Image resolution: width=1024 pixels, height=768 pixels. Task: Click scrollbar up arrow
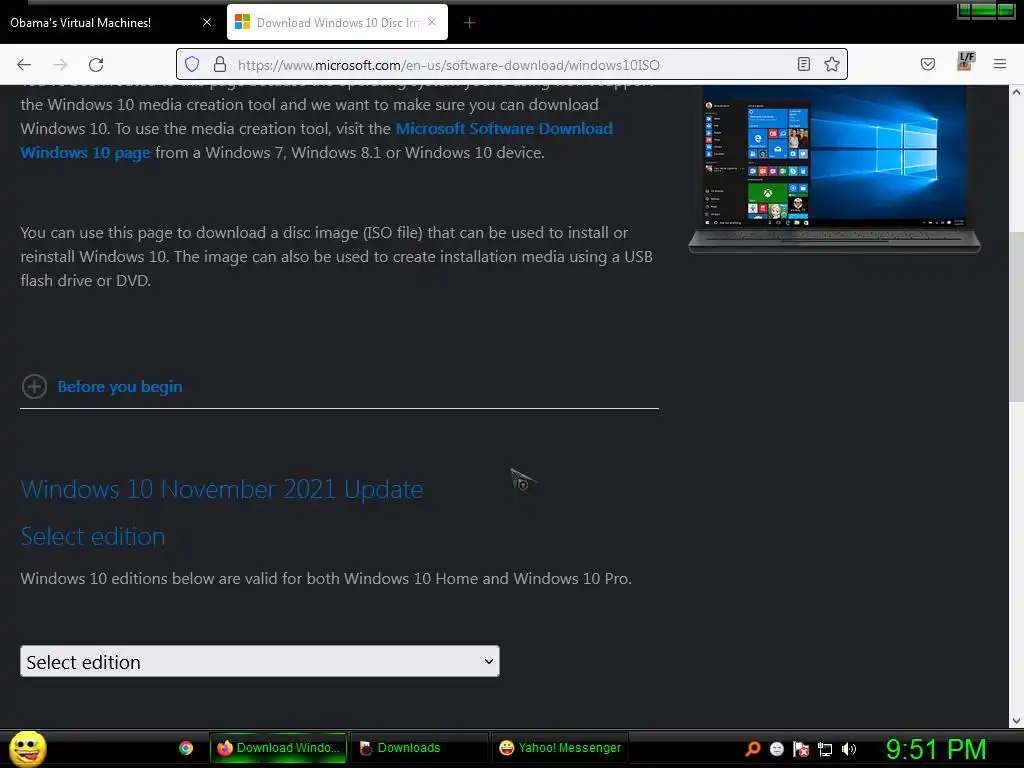(x=1016, y=92)
